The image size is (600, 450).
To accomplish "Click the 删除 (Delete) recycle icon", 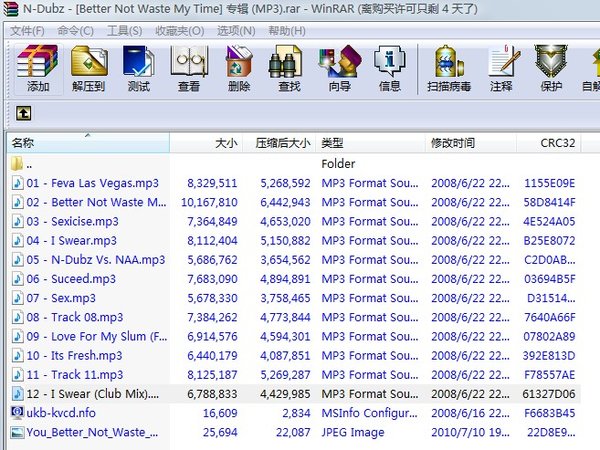I will (239, 61).
